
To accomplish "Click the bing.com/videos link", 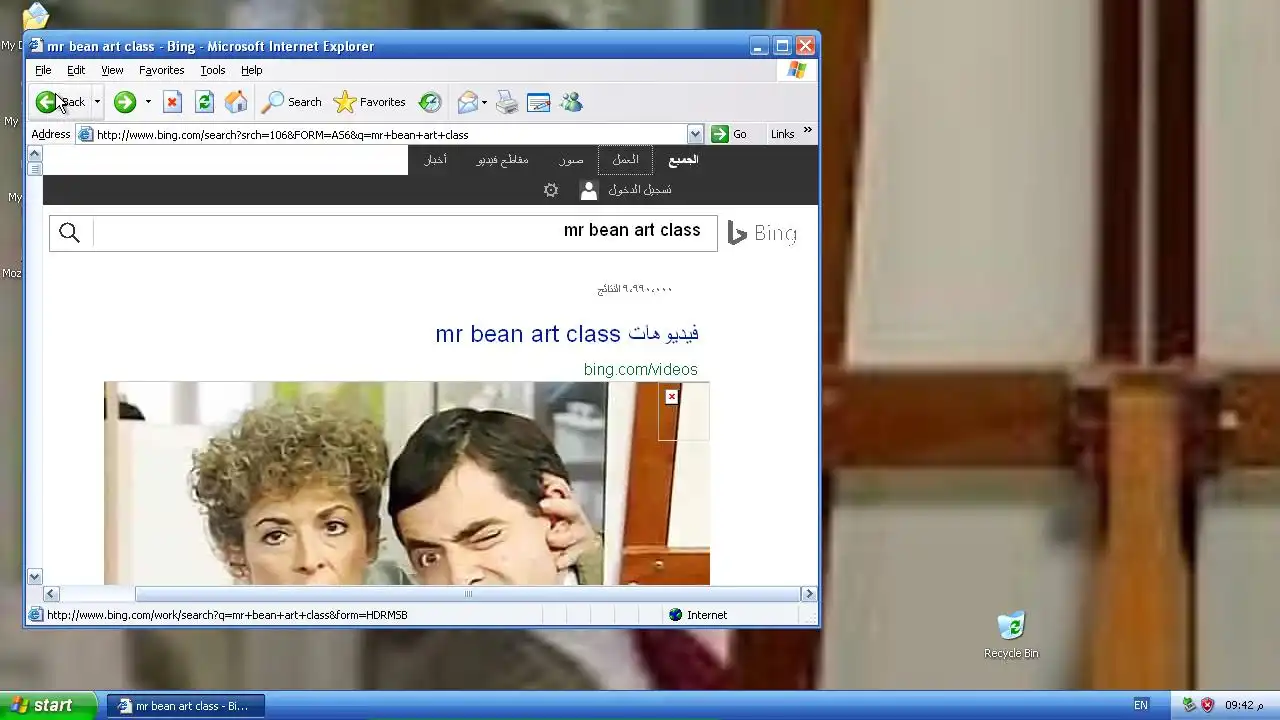I will point(640,370).
